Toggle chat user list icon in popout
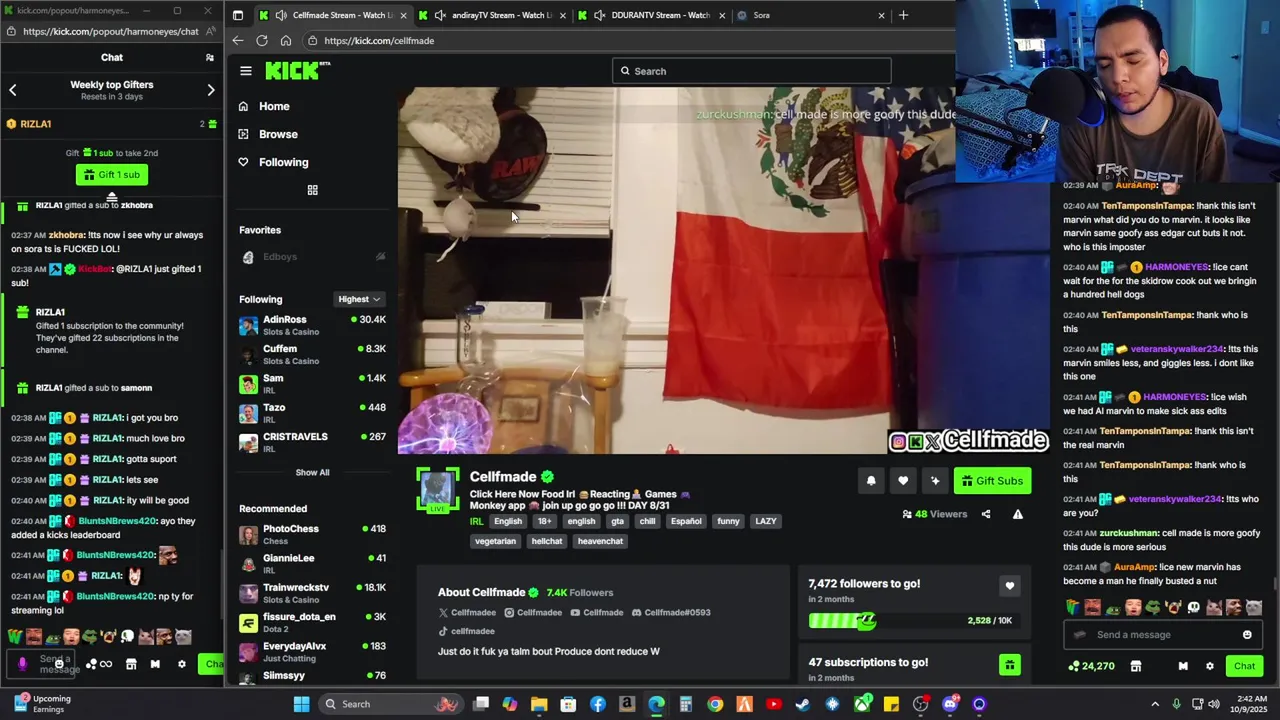 tap(209, 57)
